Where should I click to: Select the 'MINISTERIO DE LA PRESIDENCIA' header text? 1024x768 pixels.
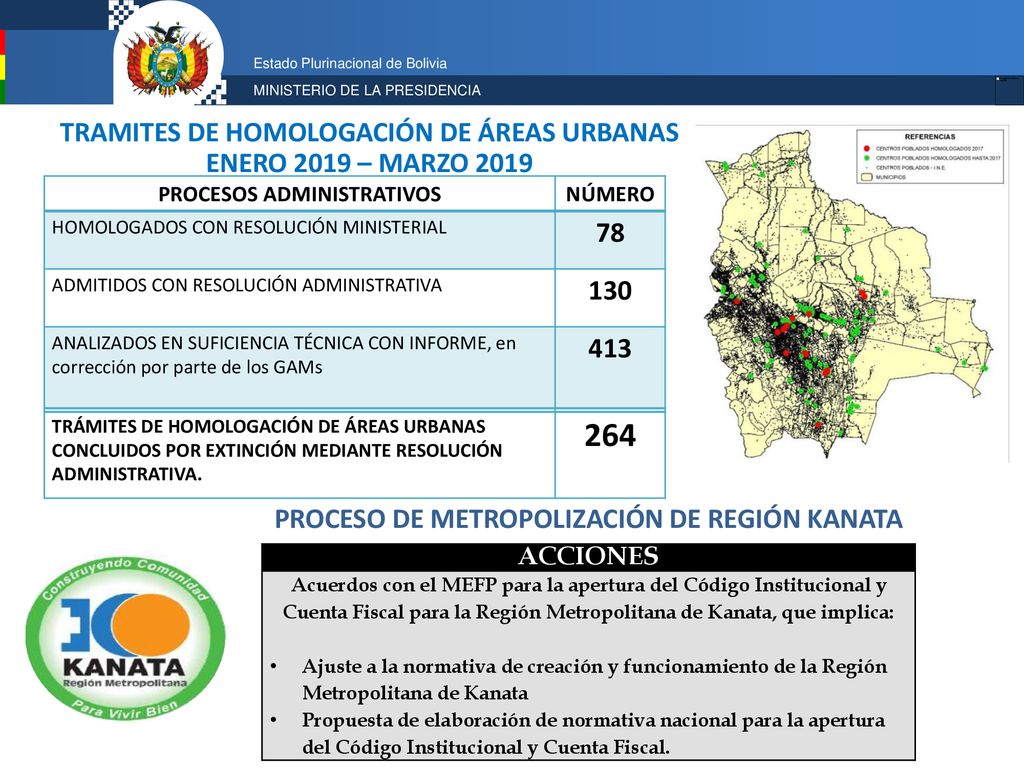point(367,90)
